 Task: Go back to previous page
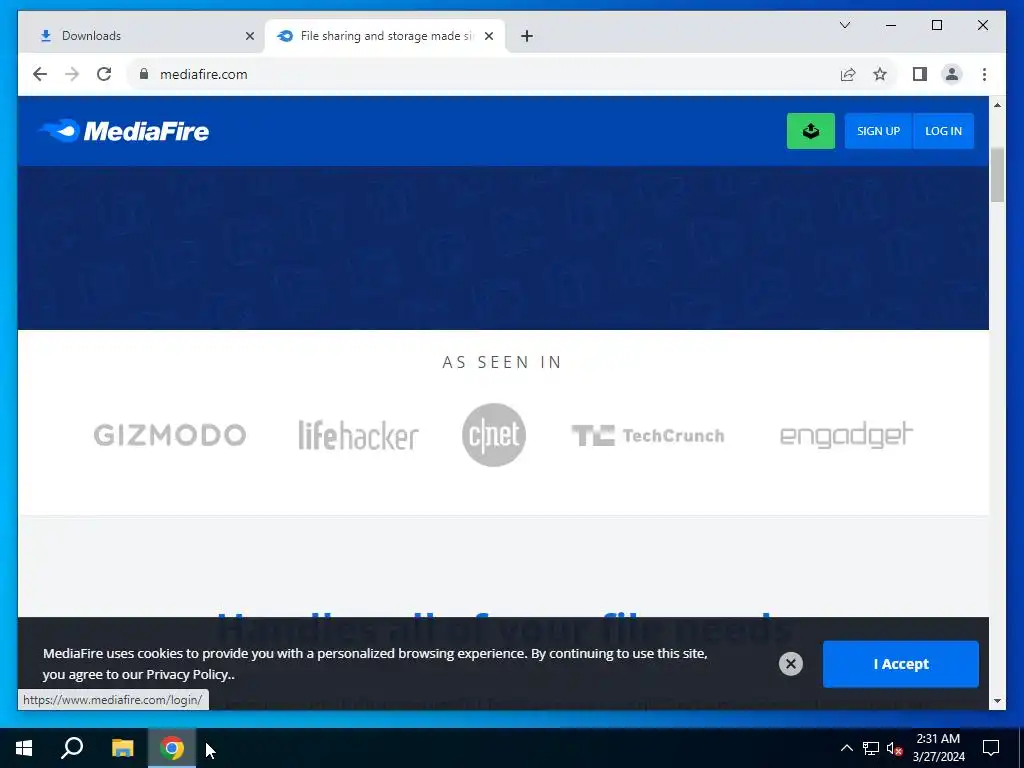40,74
